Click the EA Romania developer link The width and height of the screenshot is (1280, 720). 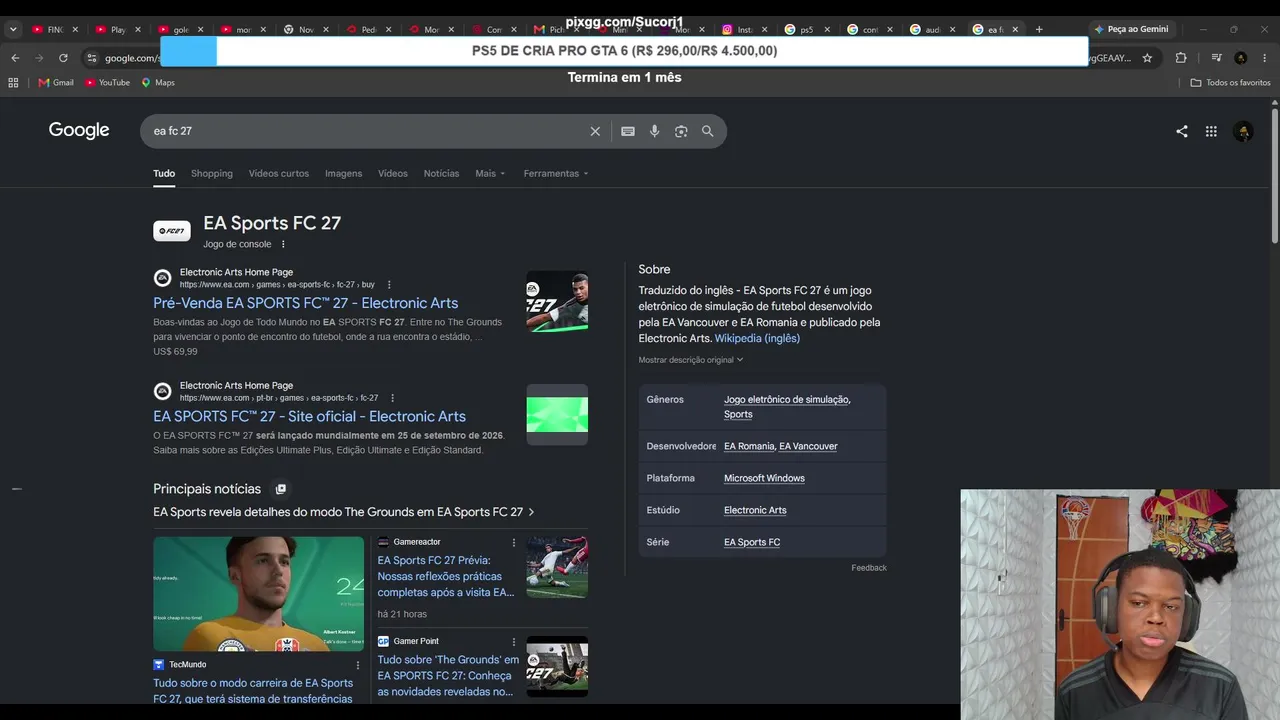click(x=749, y=446)
